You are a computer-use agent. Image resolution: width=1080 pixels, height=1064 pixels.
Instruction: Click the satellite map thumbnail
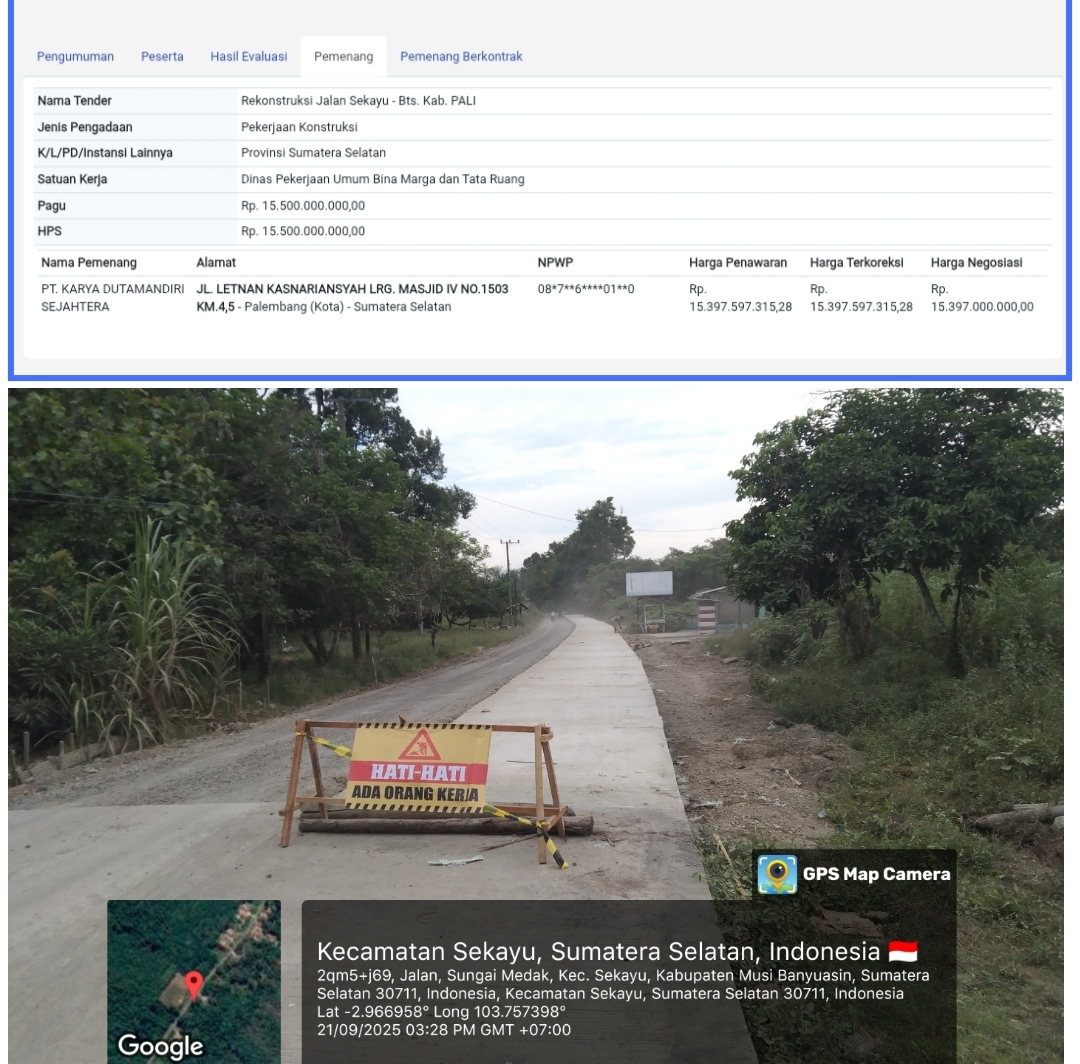point(194,981)
